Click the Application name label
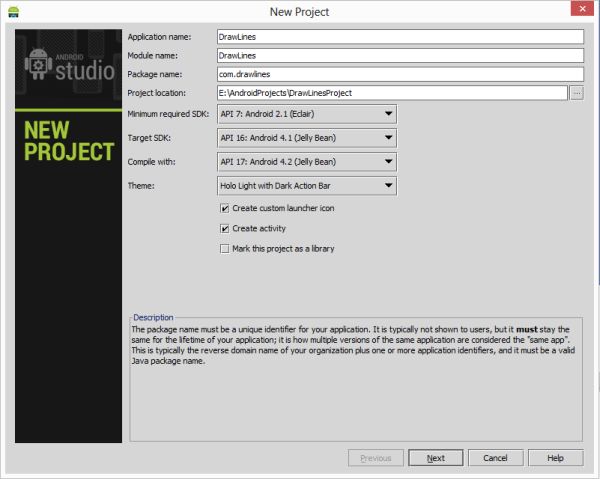600x479 pixels. [159, 37]
